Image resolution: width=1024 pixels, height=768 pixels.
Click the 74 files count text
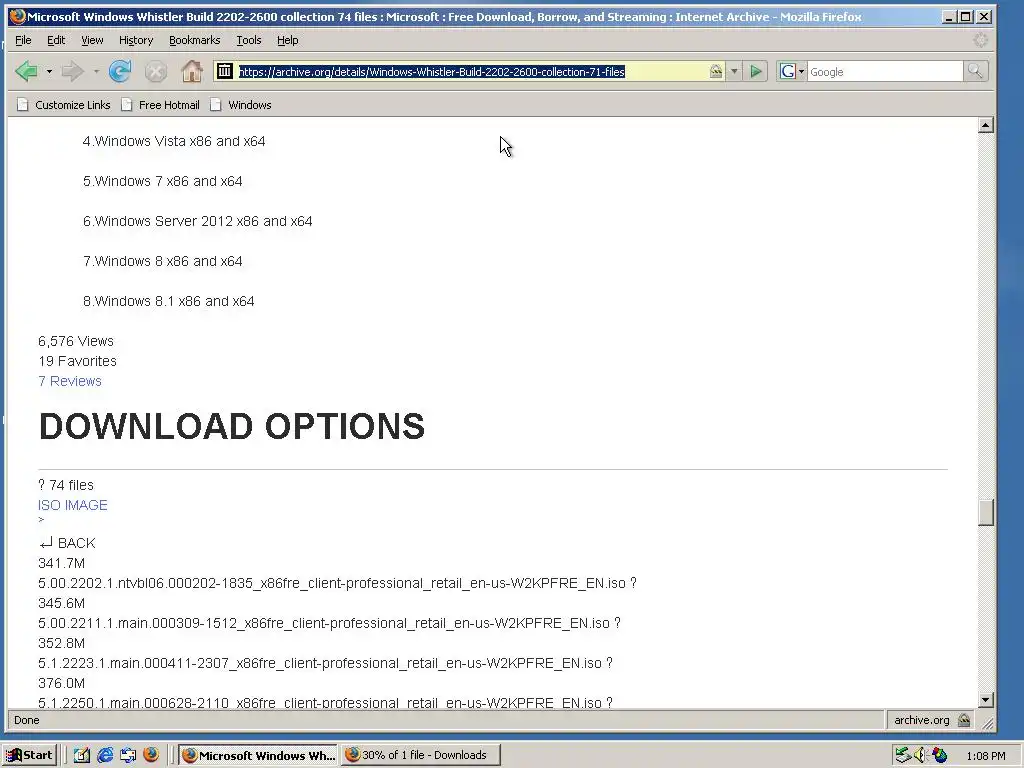point(71,485)
